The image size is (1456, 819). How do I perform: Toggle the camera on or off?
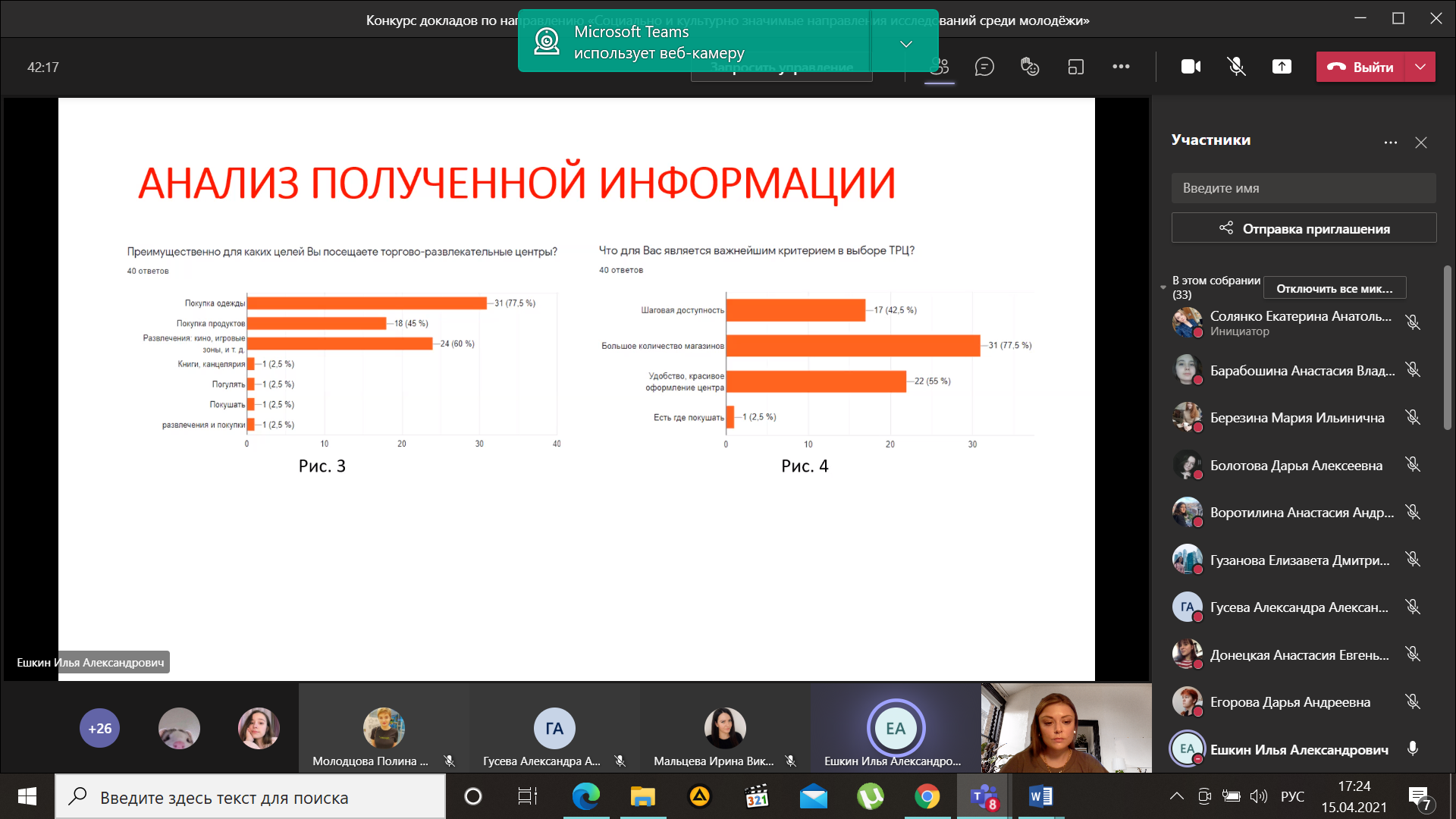tap(1191, 67)
